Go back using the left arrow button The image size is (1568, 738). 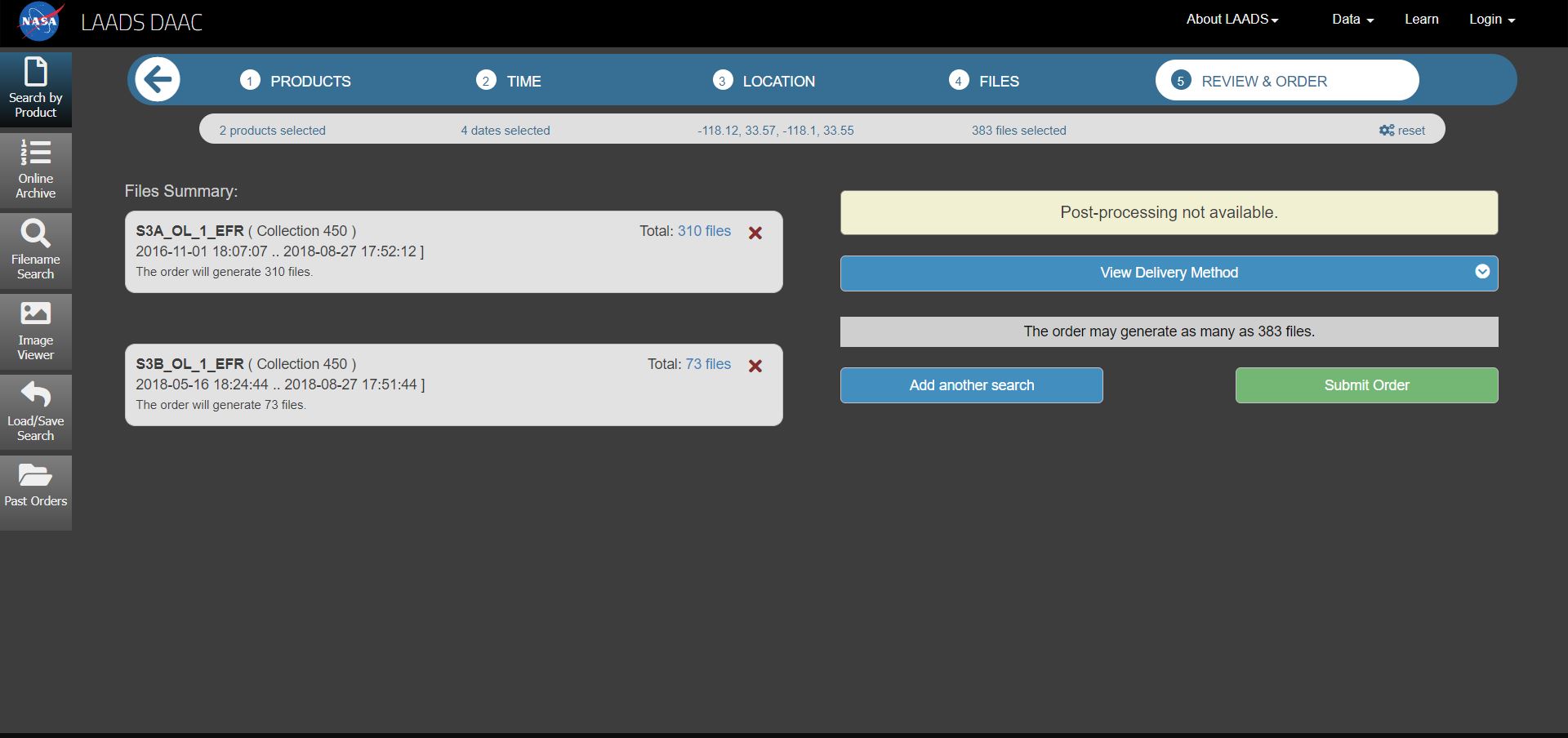pos(158,80)
